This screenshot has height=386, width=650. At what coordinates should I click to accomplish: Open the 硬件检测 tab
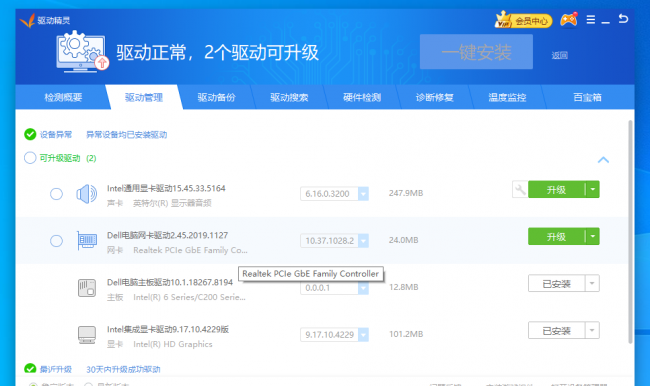tap(362, 97)
